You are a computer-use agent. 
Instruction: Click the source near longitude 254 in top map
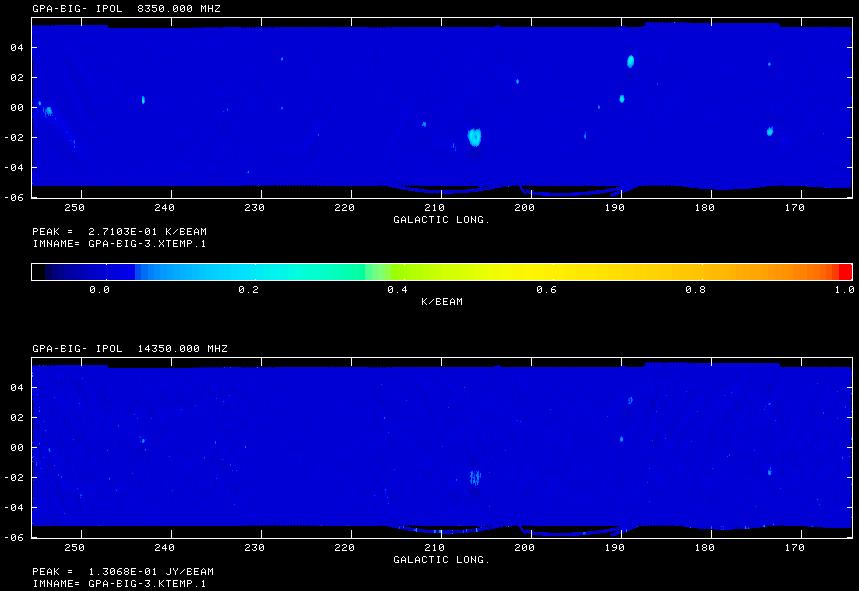(48, 111)
